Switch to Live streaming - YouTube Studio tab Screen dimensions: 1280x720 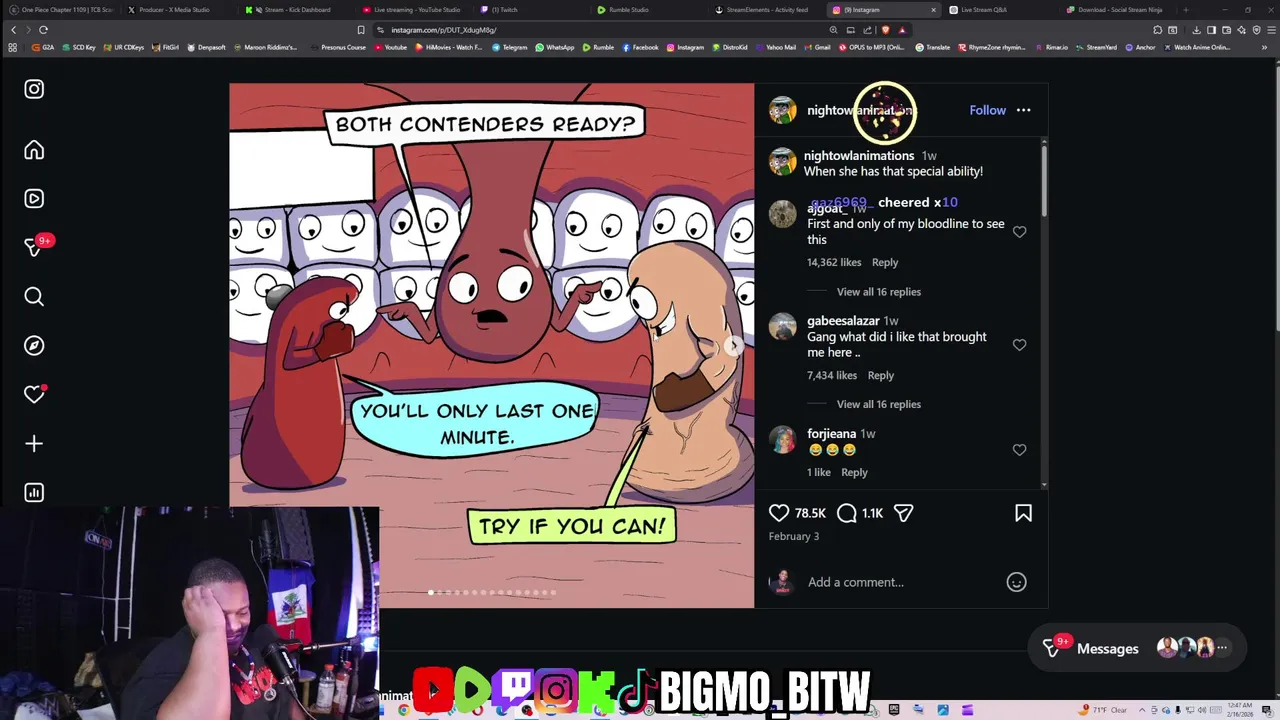412,10
